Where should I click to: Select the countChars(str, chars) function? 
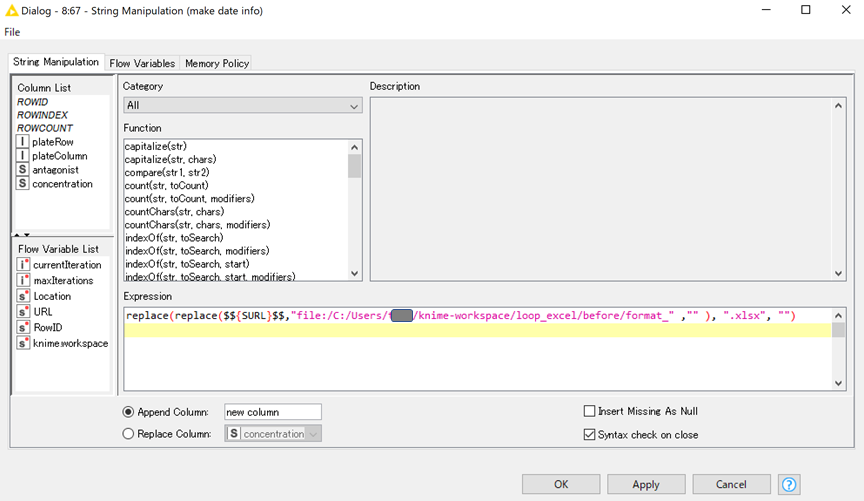click(x=175, y=212)
